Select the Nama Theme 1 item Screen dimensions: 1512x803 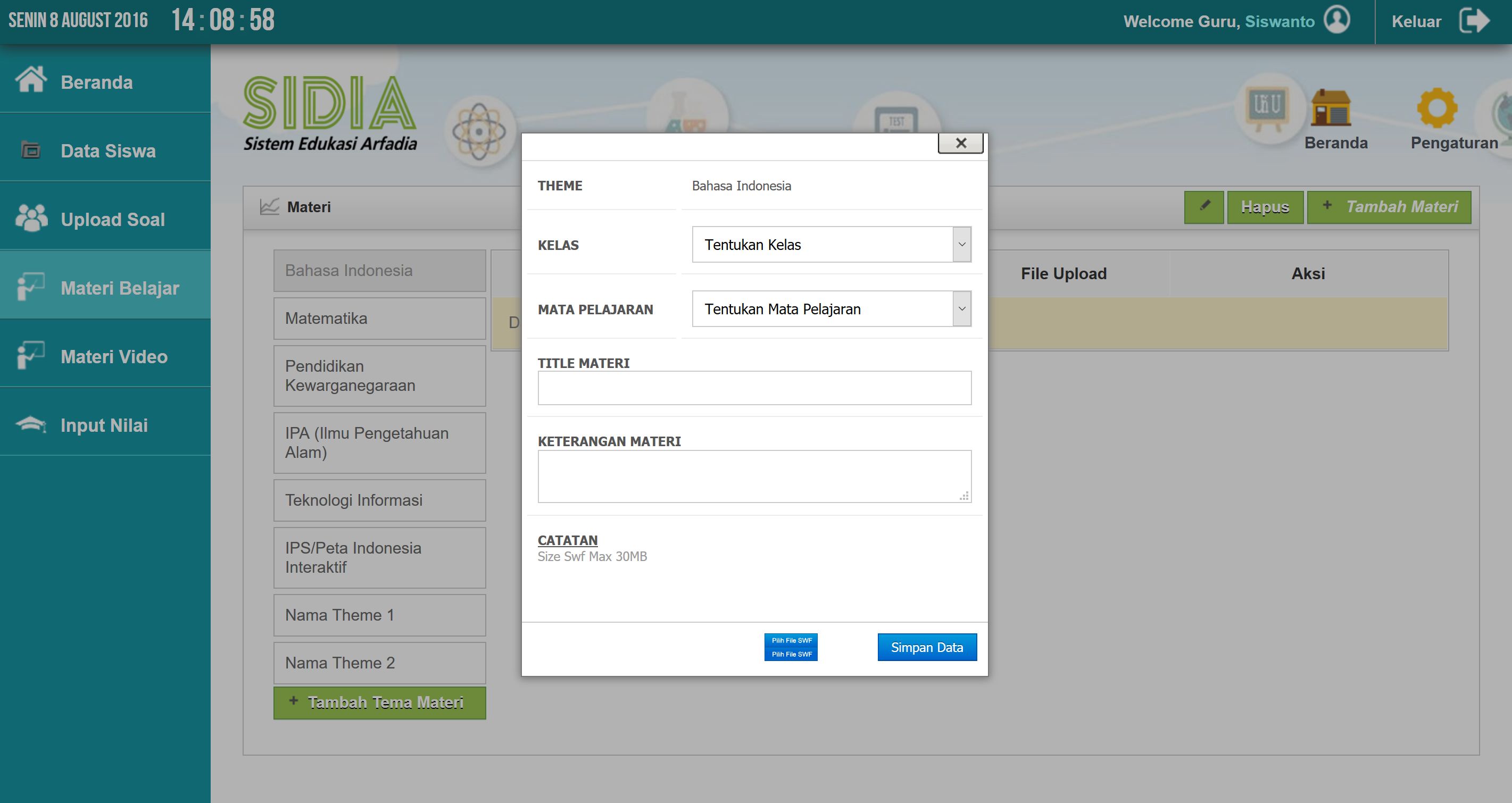pos(379,615)
